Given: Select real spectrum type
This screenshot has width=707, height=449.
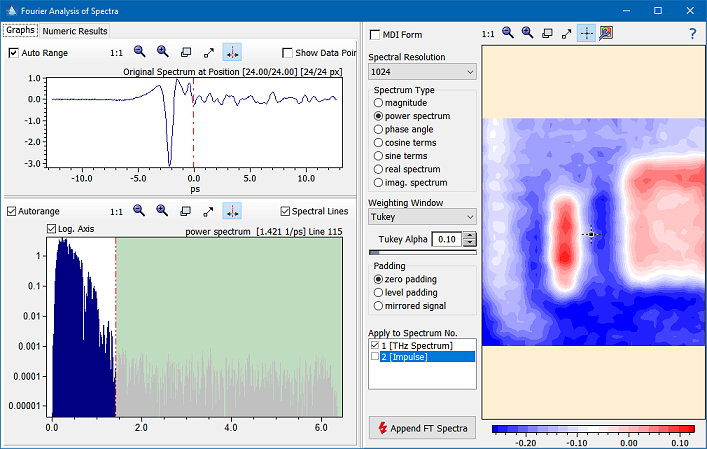Looking at the screenshot, I should point(378,169).
